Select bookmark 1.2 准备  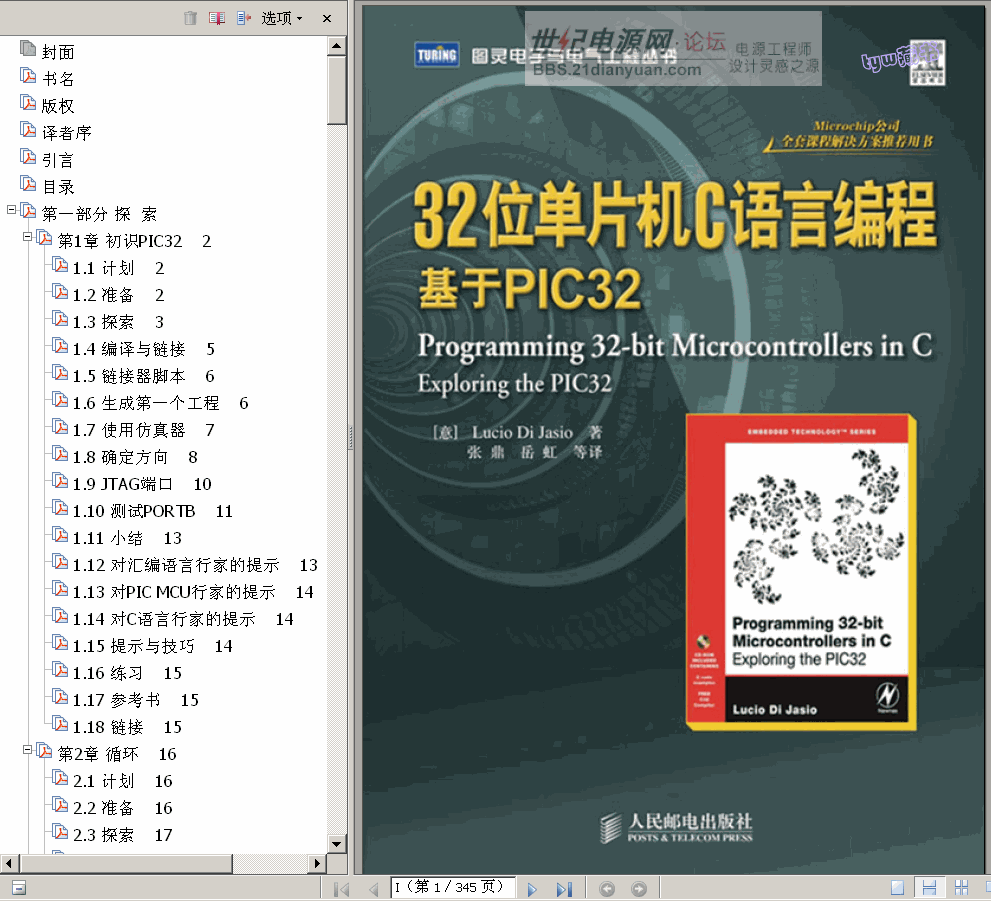(x=118, y=295)
